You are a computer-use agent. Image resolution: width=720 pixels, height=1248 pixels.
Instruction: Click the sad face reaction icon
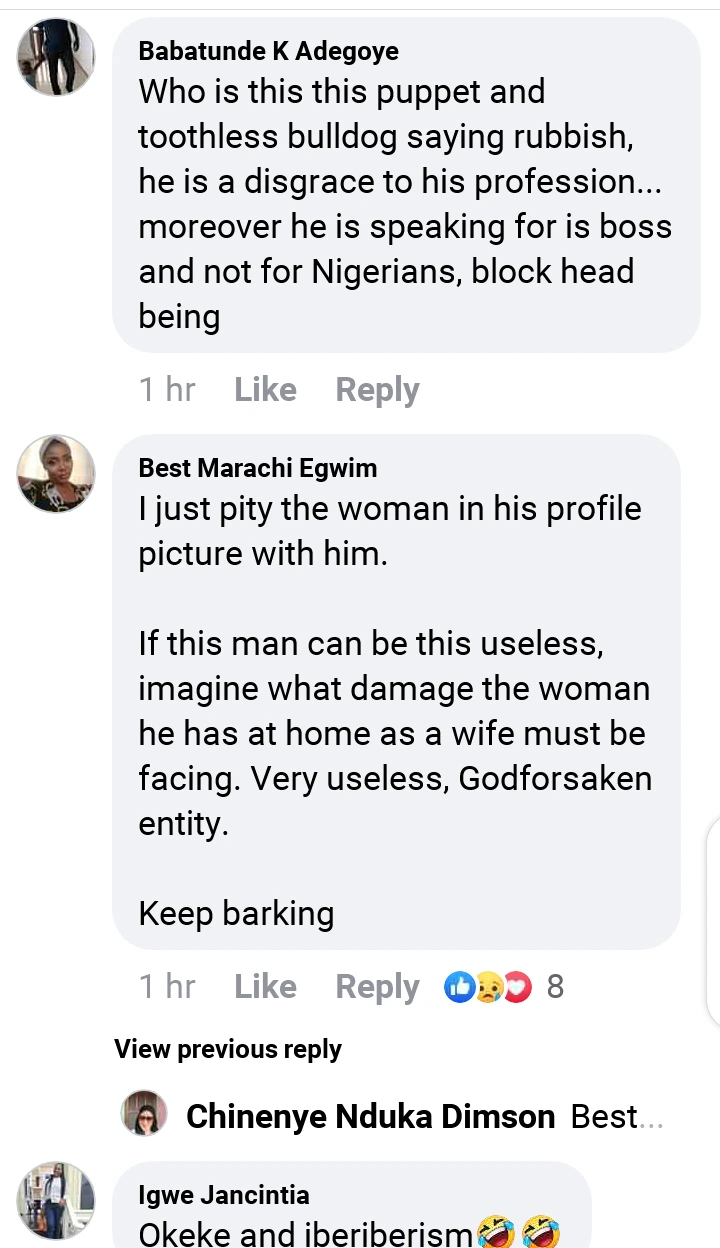click(x=488, y=987)
